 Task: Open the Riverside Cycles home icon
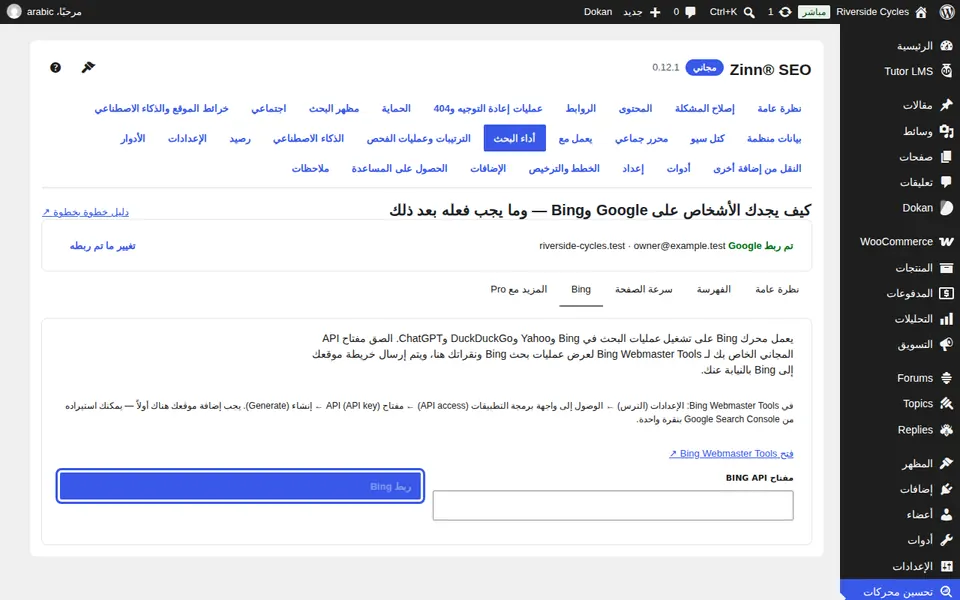tap(921, 12)
